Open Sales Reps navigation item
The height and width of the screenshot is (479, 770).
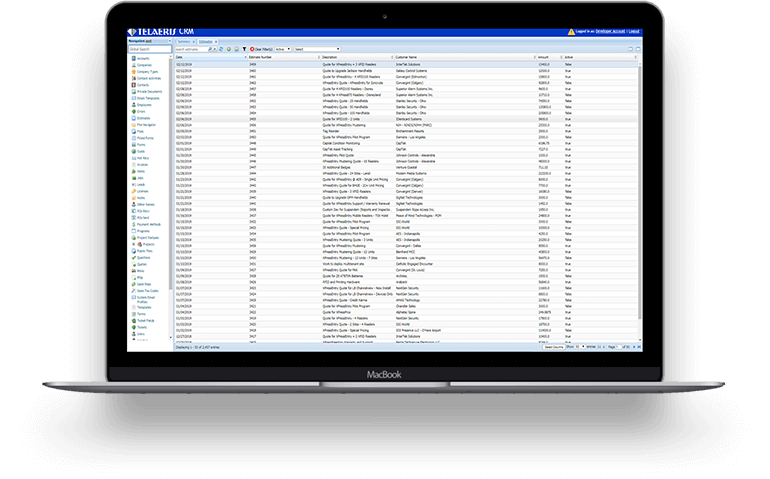(x=143, y=284)
